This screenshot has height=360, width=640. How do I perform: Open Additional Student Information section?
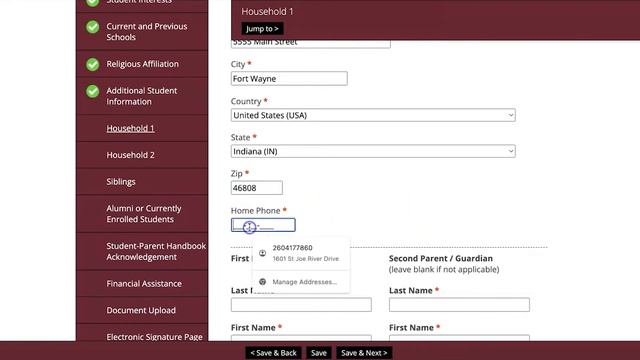click(x=142, y=96)
